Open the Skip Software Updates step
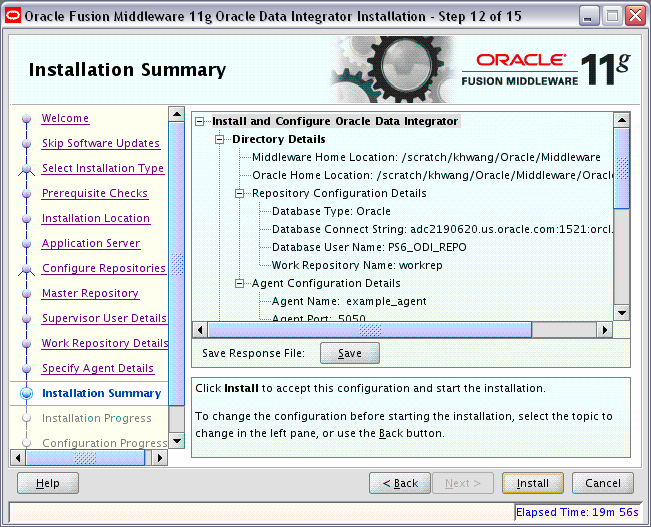 coord(101,143)
